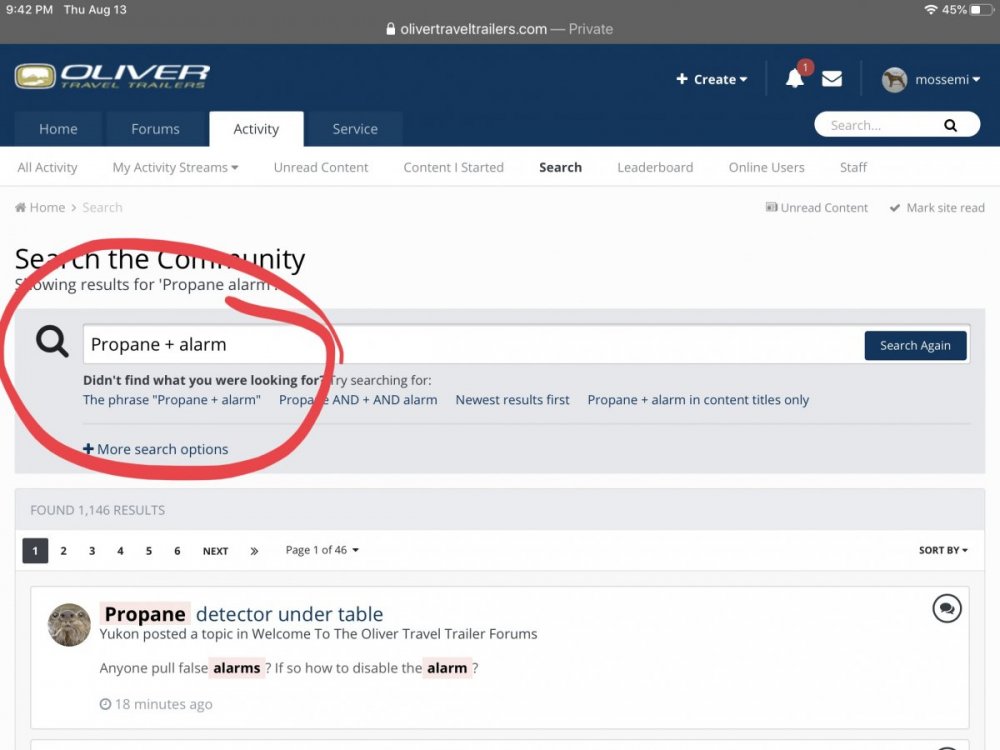Switch to the Forums tab

tap(155, 129)
